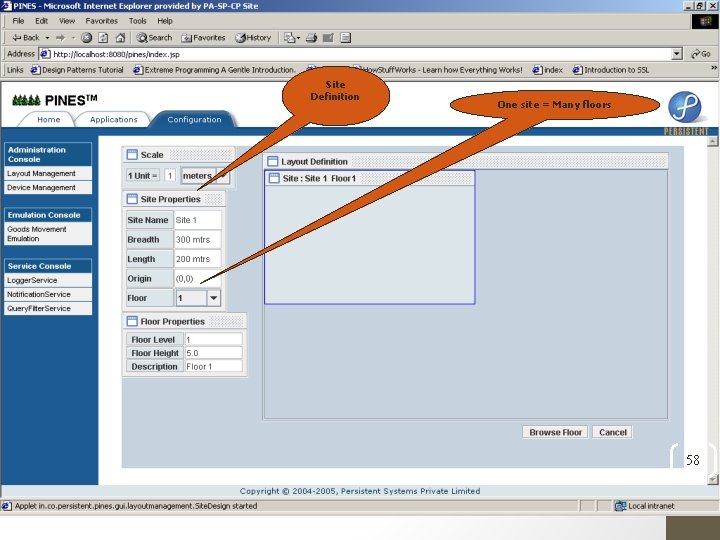Switch to the Home tab
Viewport: 720px width, 540px height.
coord(48,119)
